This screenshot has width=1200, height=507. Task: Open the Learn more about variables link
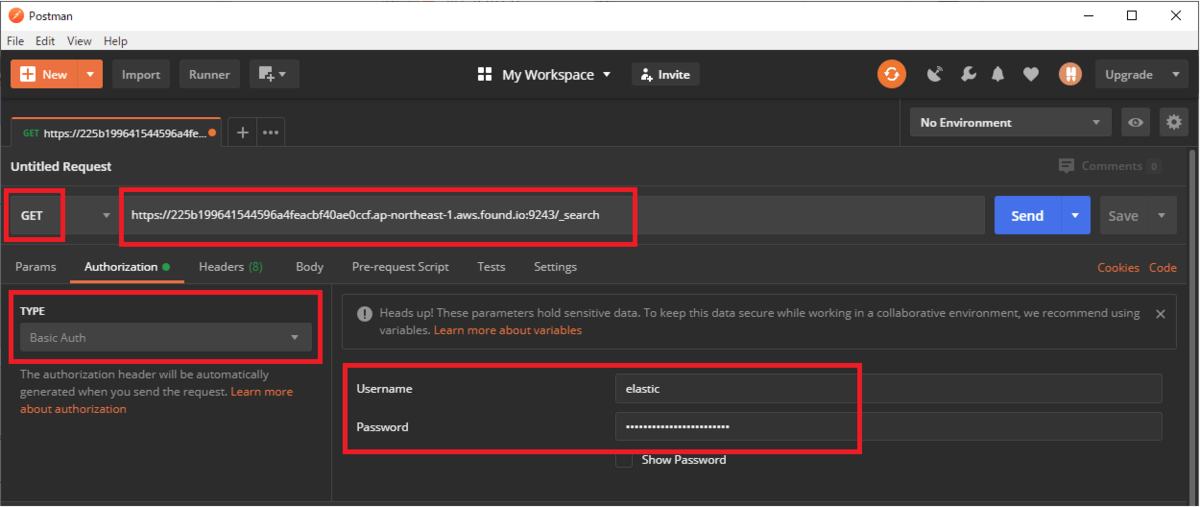click(x=508, y=330)
